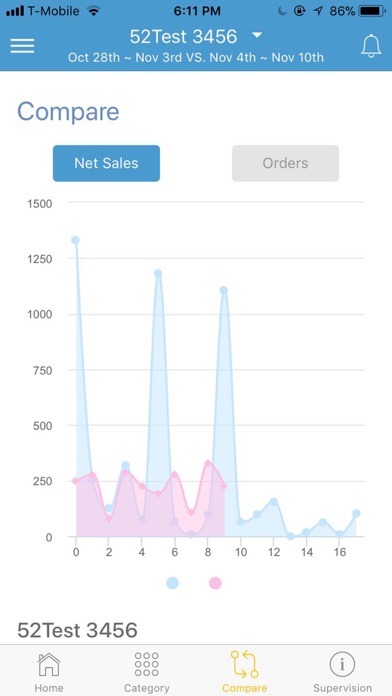Tap the 52Test 3456 section heading

[77, 630]
